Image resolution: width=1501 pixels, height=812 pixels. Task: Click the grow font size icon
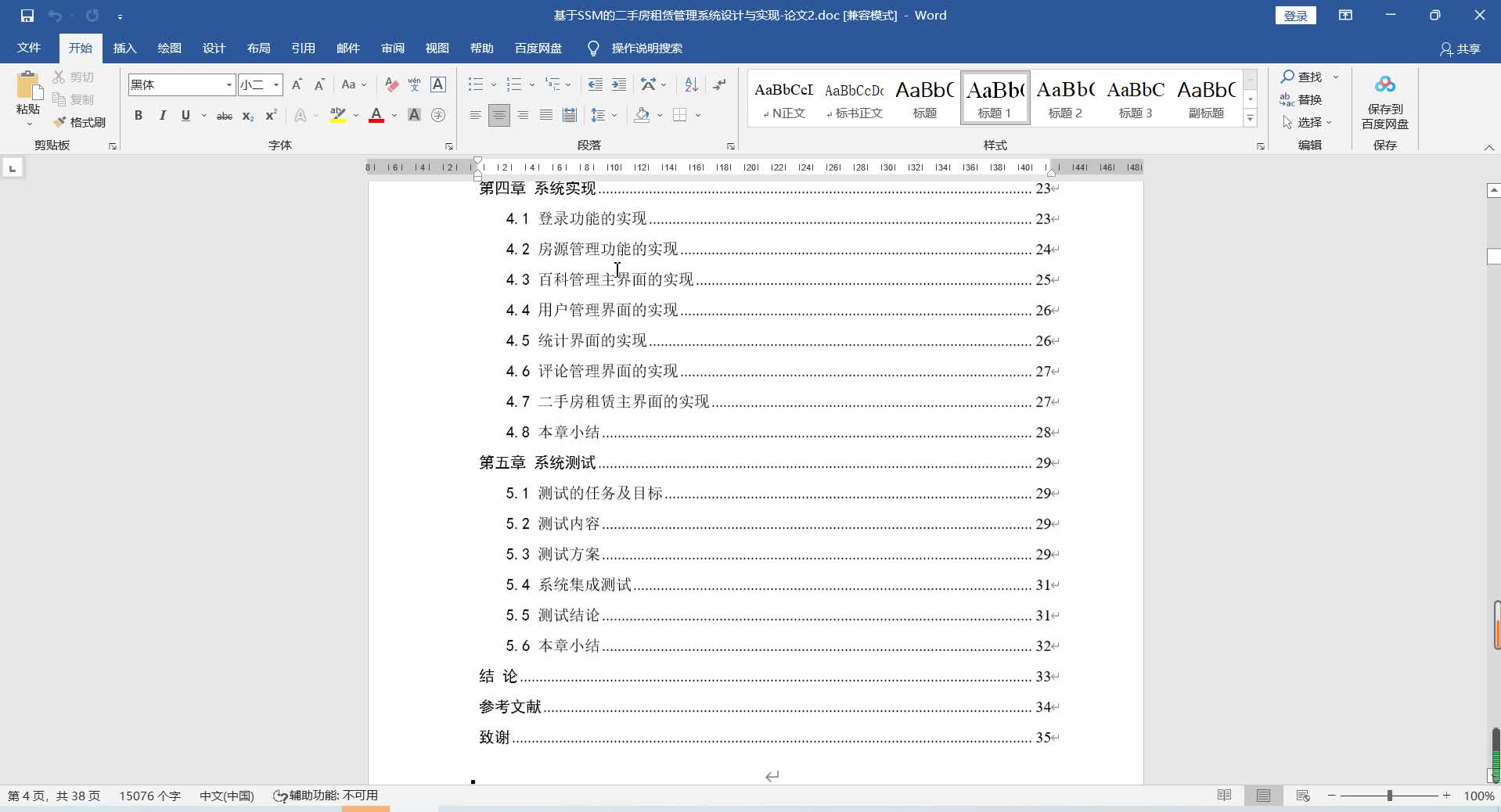pyautogui.click(x=297, y=84)
